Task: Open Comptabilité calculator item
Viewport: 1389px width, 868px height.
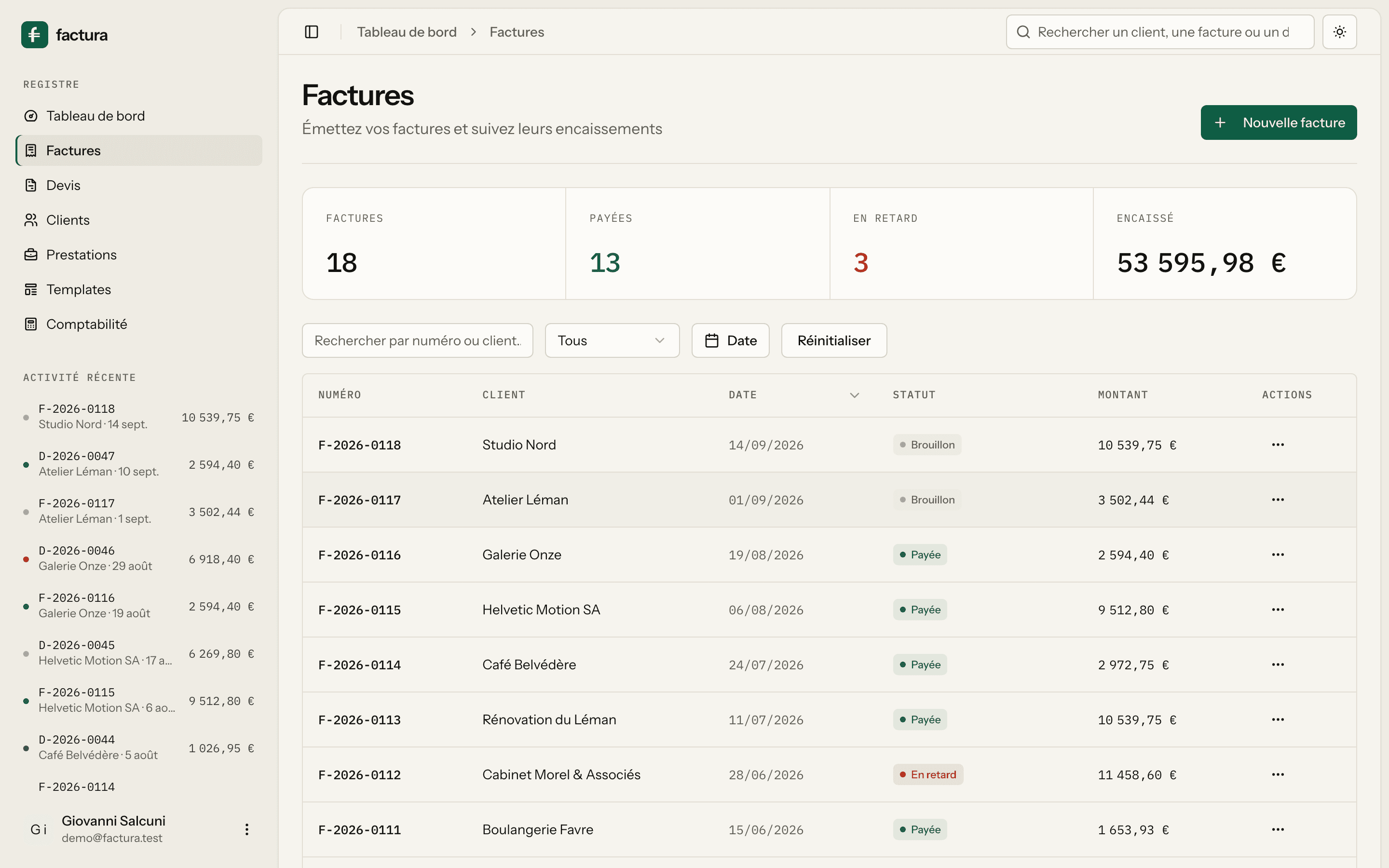Action: point(139,325)
